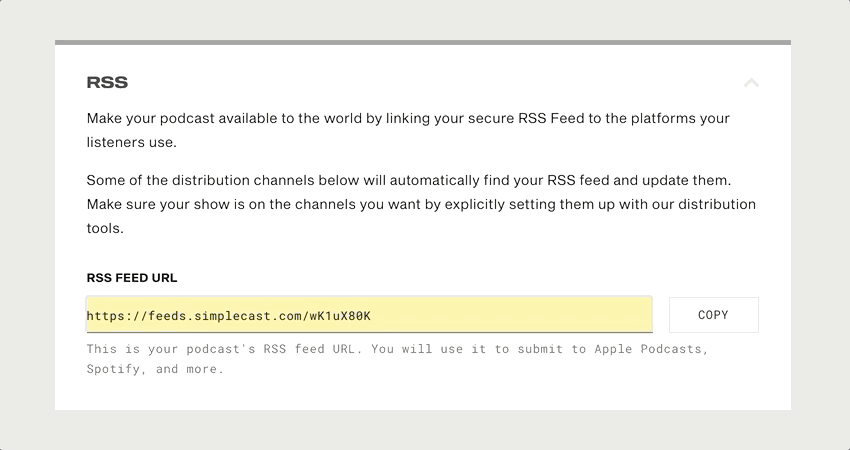850x450 pixels.
Task: Select the RSS section heading
Action: coord(107,82)
